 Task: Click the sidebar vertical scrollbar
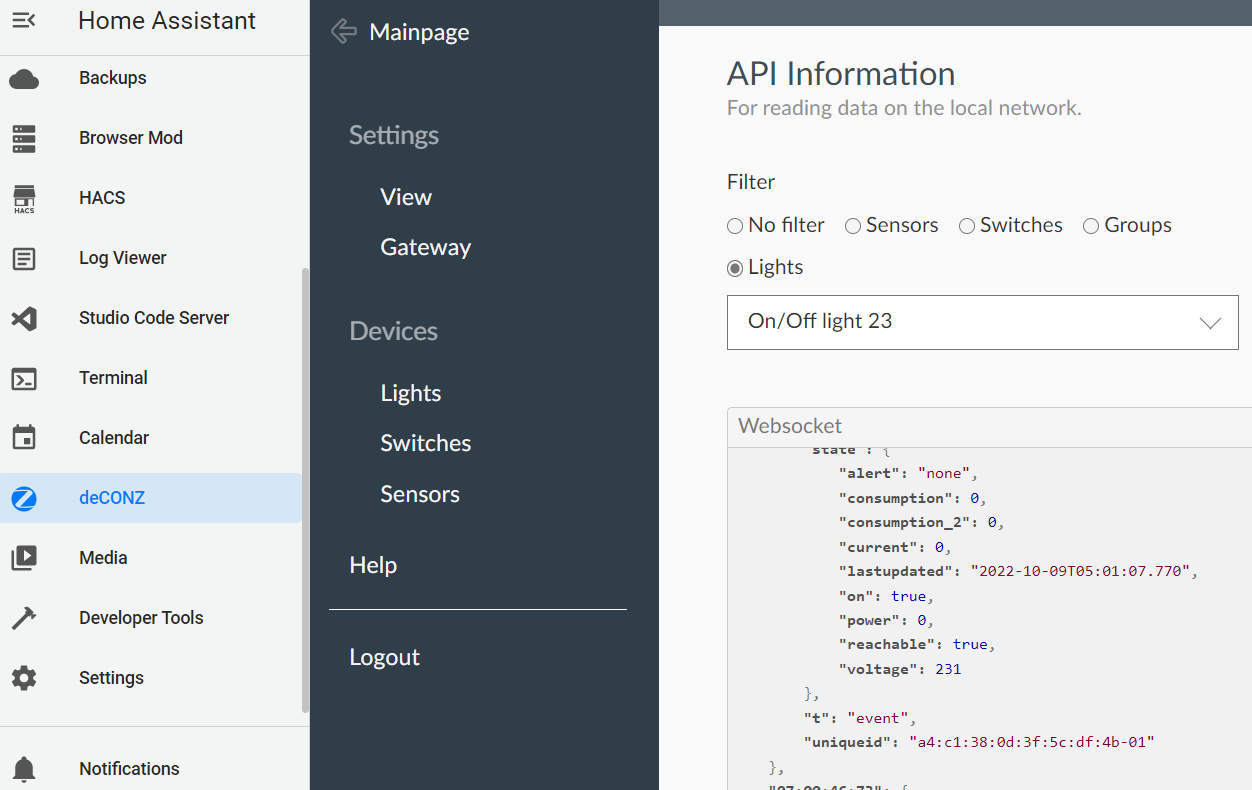point(305,490)
